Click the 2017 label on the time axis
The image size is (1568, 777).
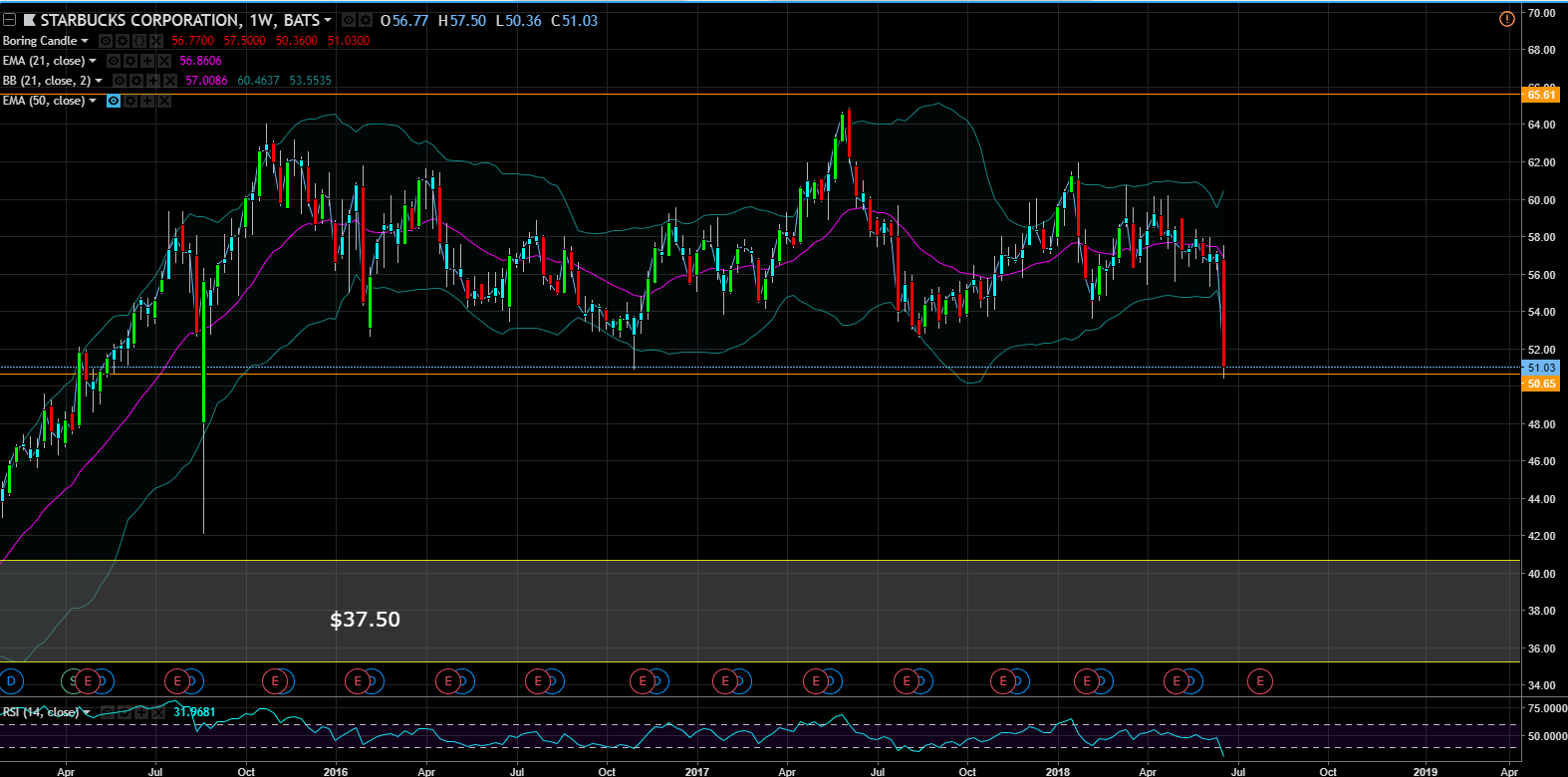click(697, 771)
